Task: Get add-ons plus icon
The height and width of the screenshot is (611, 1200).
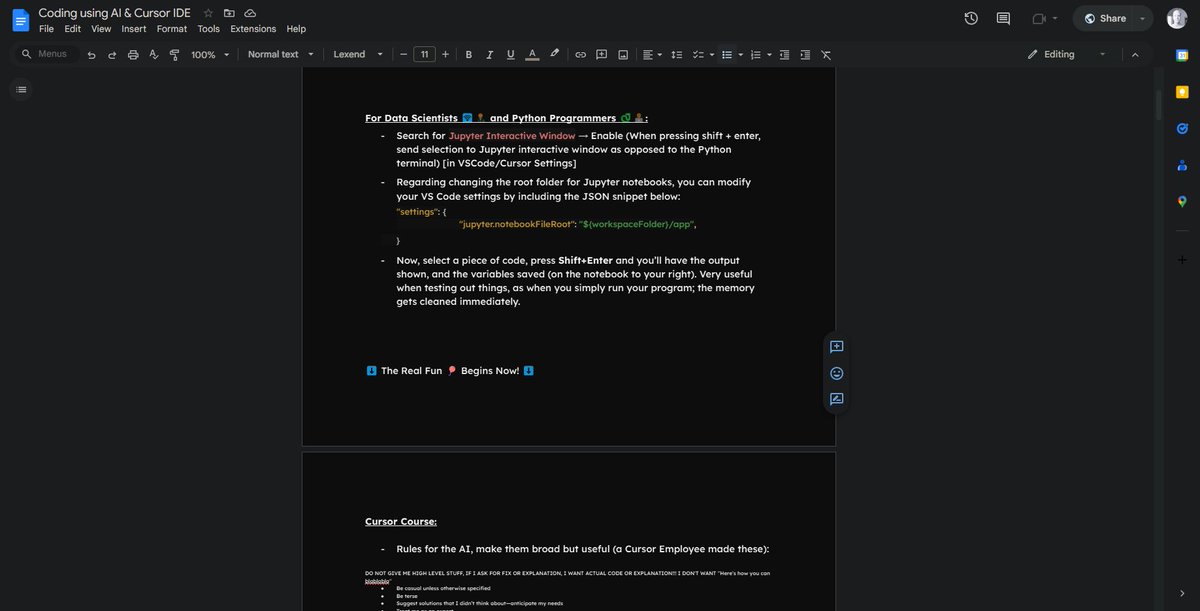Action: 1182,260
